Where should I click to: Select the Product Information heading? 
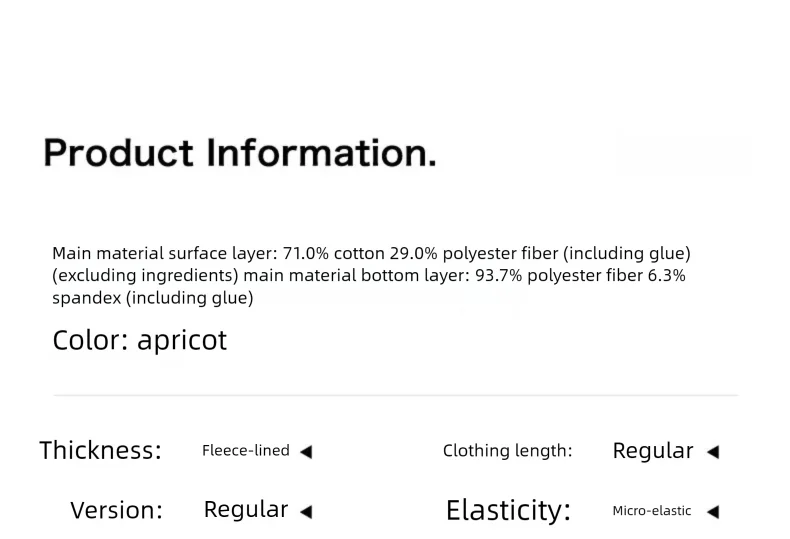(240, 153)
